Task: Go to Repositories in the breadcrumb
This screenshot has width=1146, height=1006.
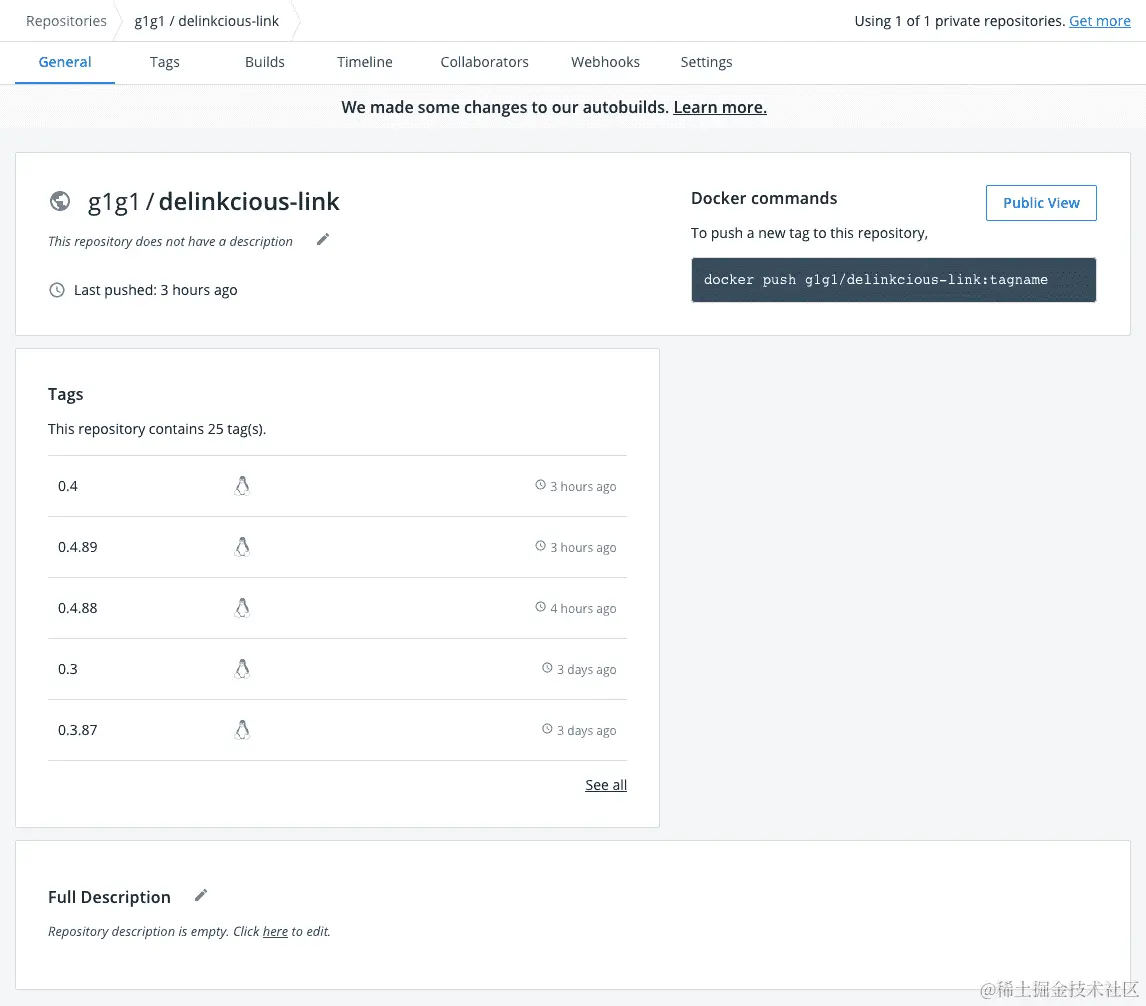Action: tap(66, 21)
